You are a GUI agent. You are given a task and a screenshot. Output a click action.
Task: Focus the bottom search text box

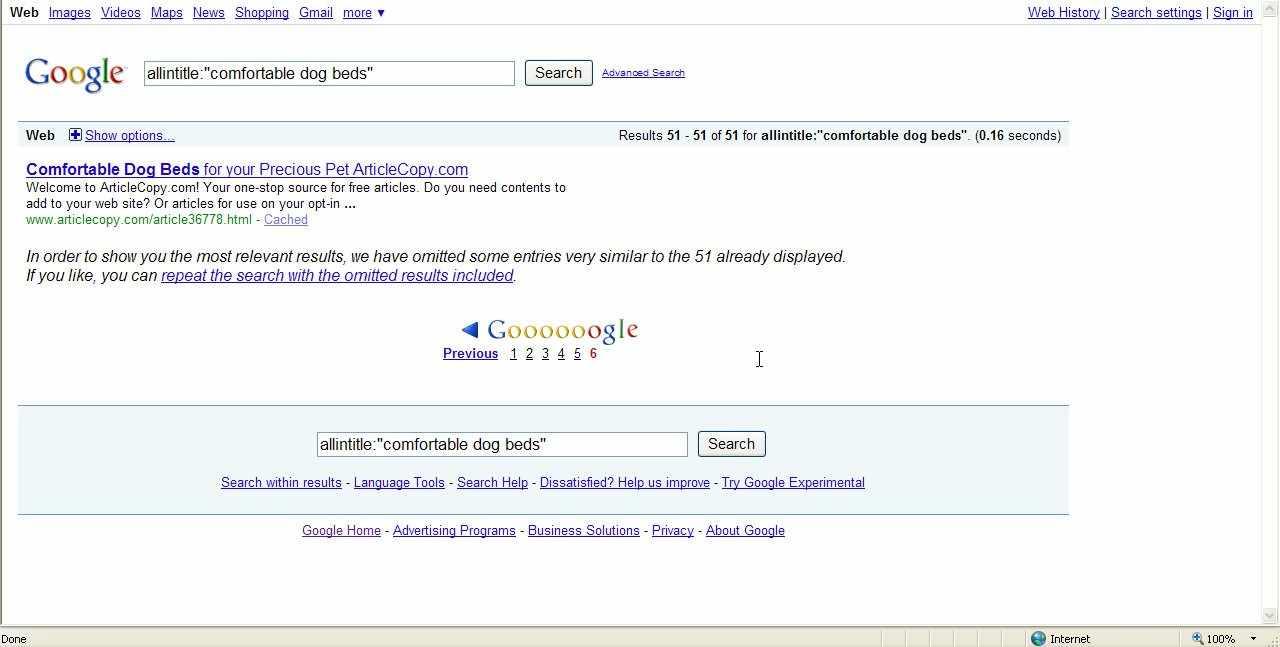point(501,444)
